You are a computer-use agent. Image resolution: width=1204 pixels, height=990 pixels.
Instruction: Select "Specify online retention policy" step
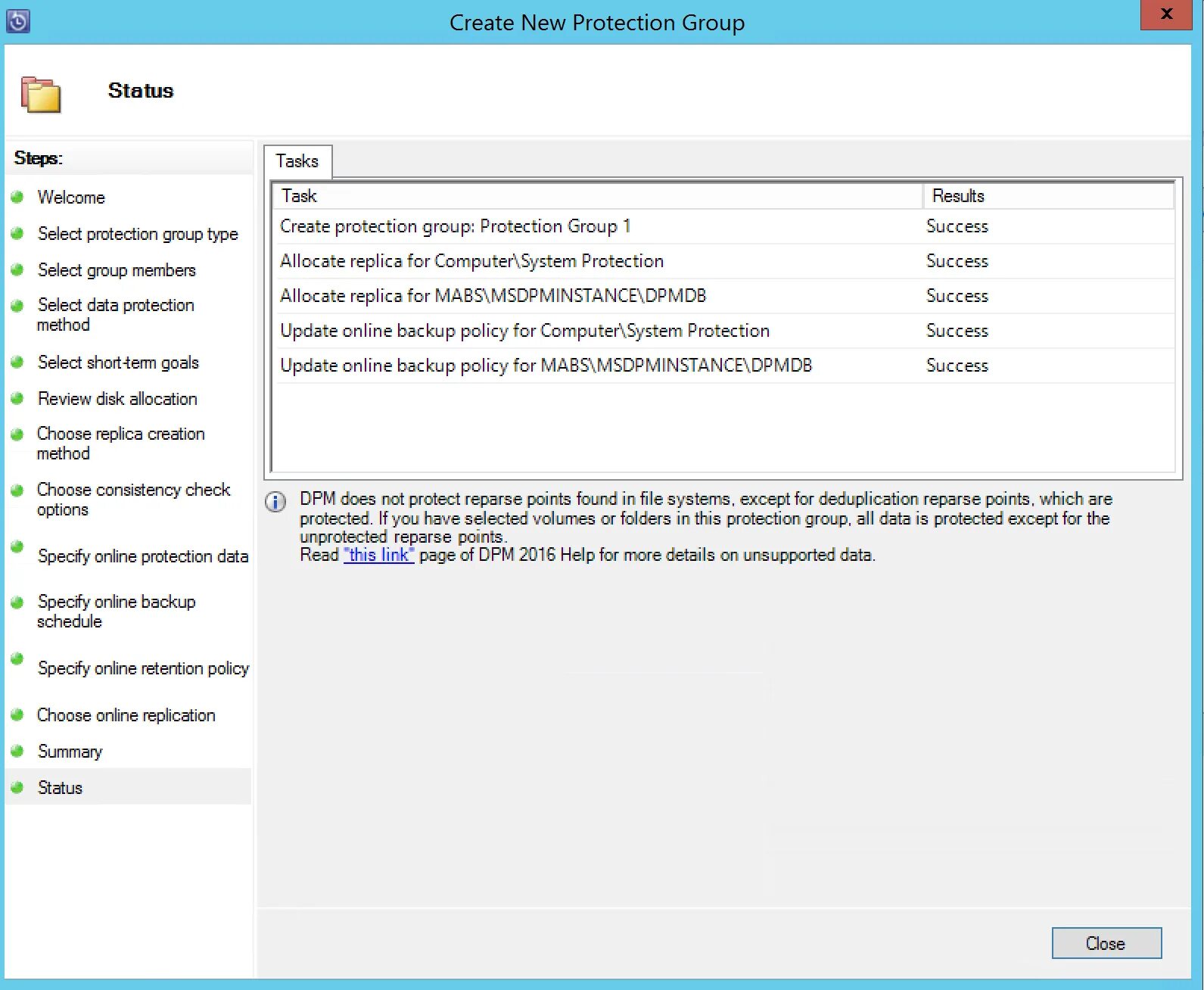tap(143, 668)
